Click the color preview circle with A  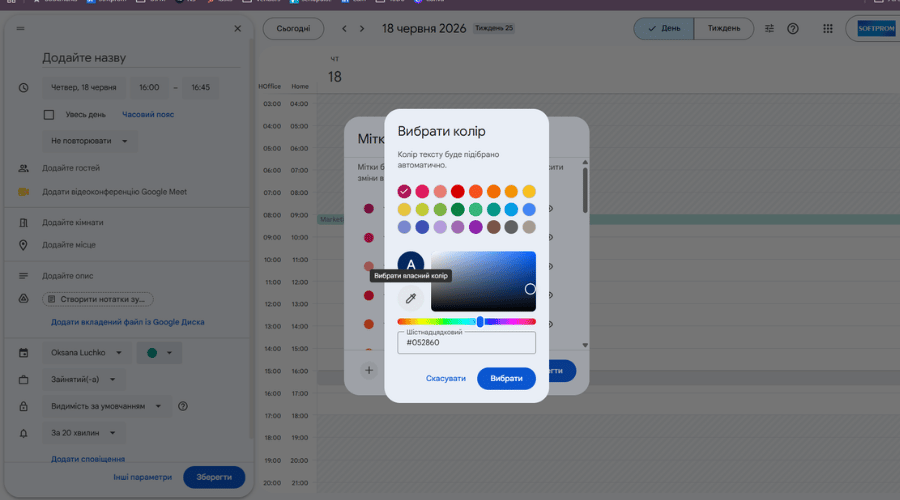click(411, 265)
